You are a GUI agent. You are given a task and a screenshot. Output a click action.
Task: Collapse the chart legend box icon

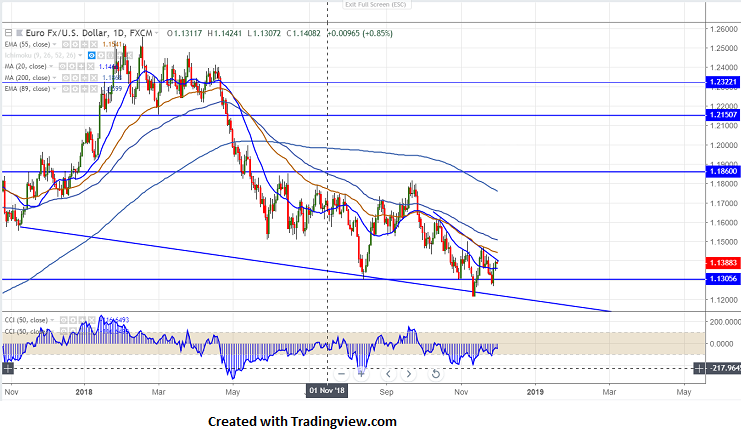coord(8,33)
